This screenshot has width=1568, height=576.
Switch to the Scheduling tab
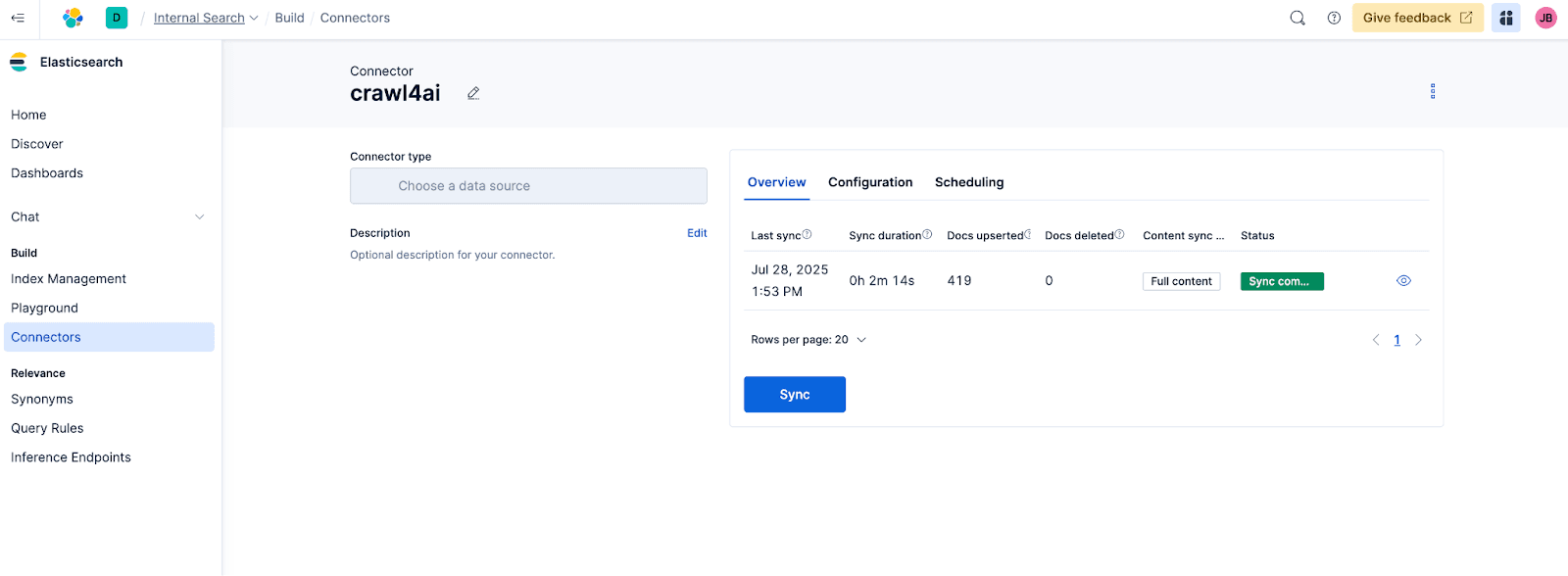(969, 182)
